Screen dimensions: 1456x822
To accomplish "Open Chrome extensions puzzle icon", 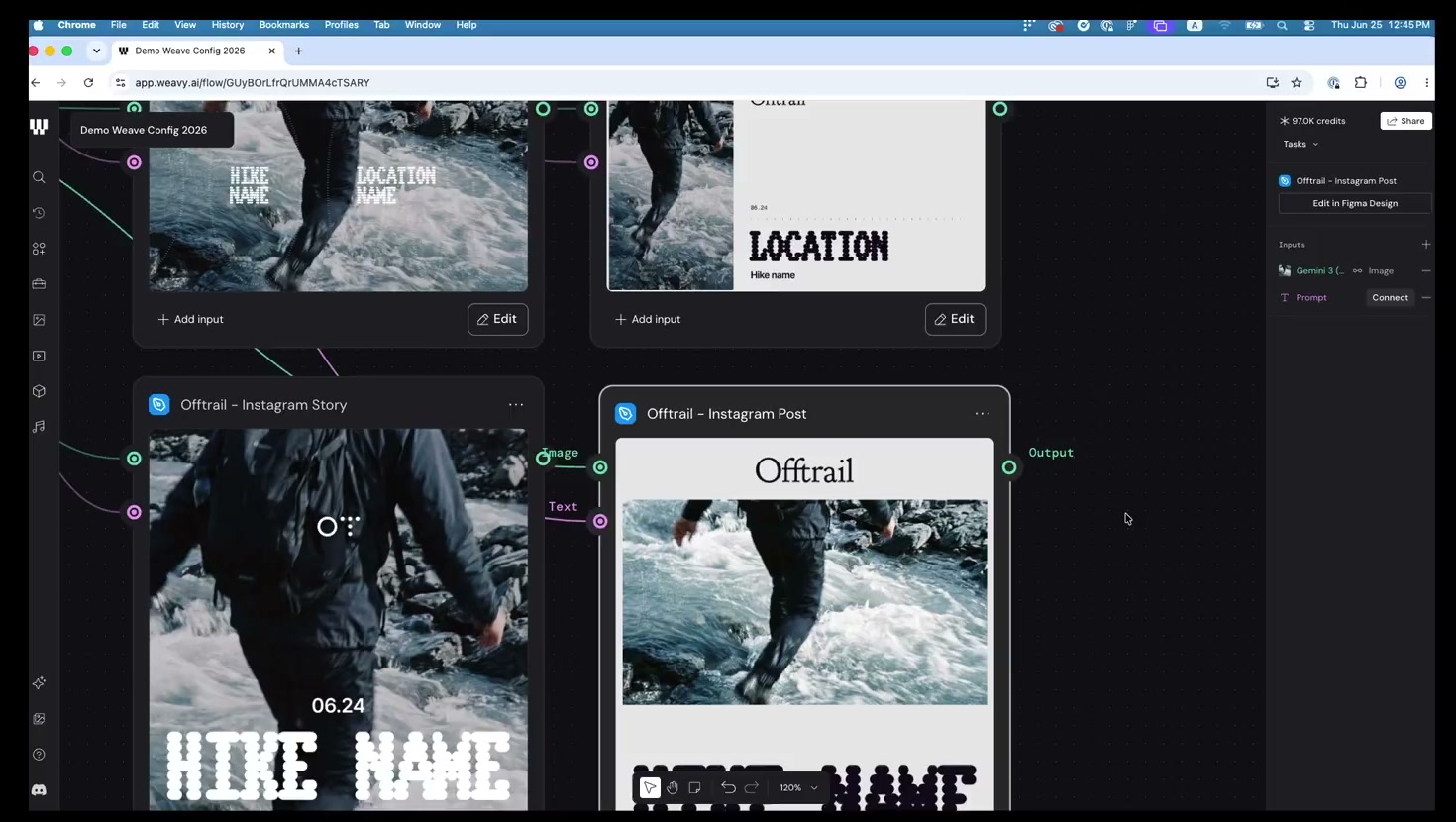I will coord(1361,82).
